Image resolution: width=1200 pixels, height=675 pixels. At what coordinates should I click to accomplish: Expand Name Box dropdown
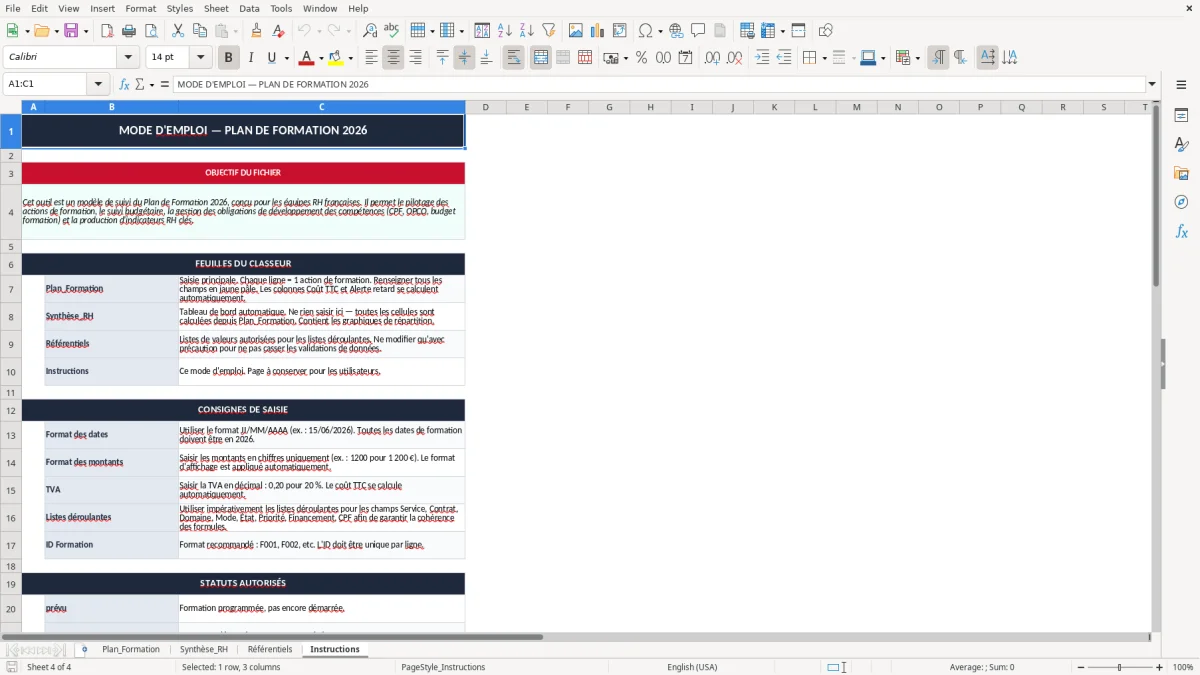[98, 84]
